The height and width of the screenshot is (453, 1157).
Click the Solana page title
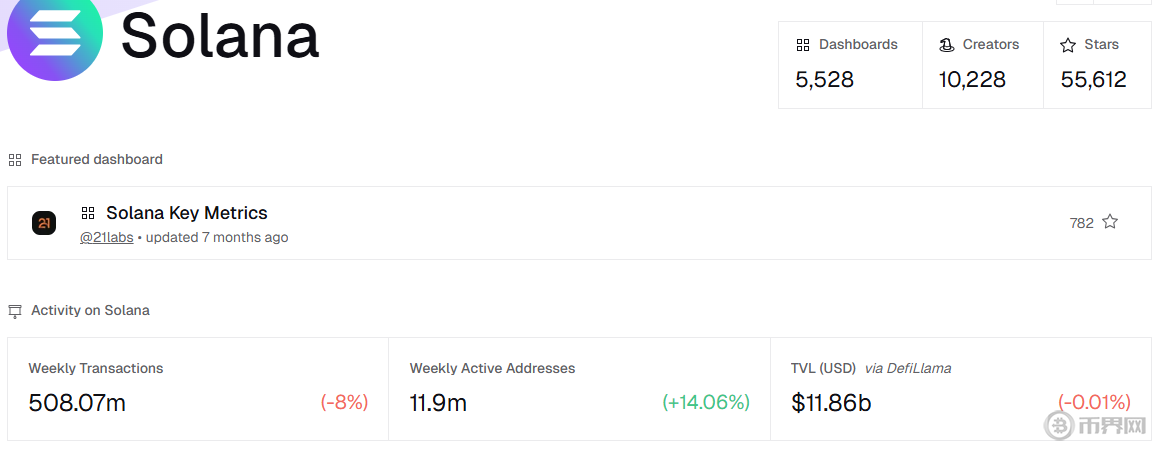pyautogui.click(x=220, y=36)
